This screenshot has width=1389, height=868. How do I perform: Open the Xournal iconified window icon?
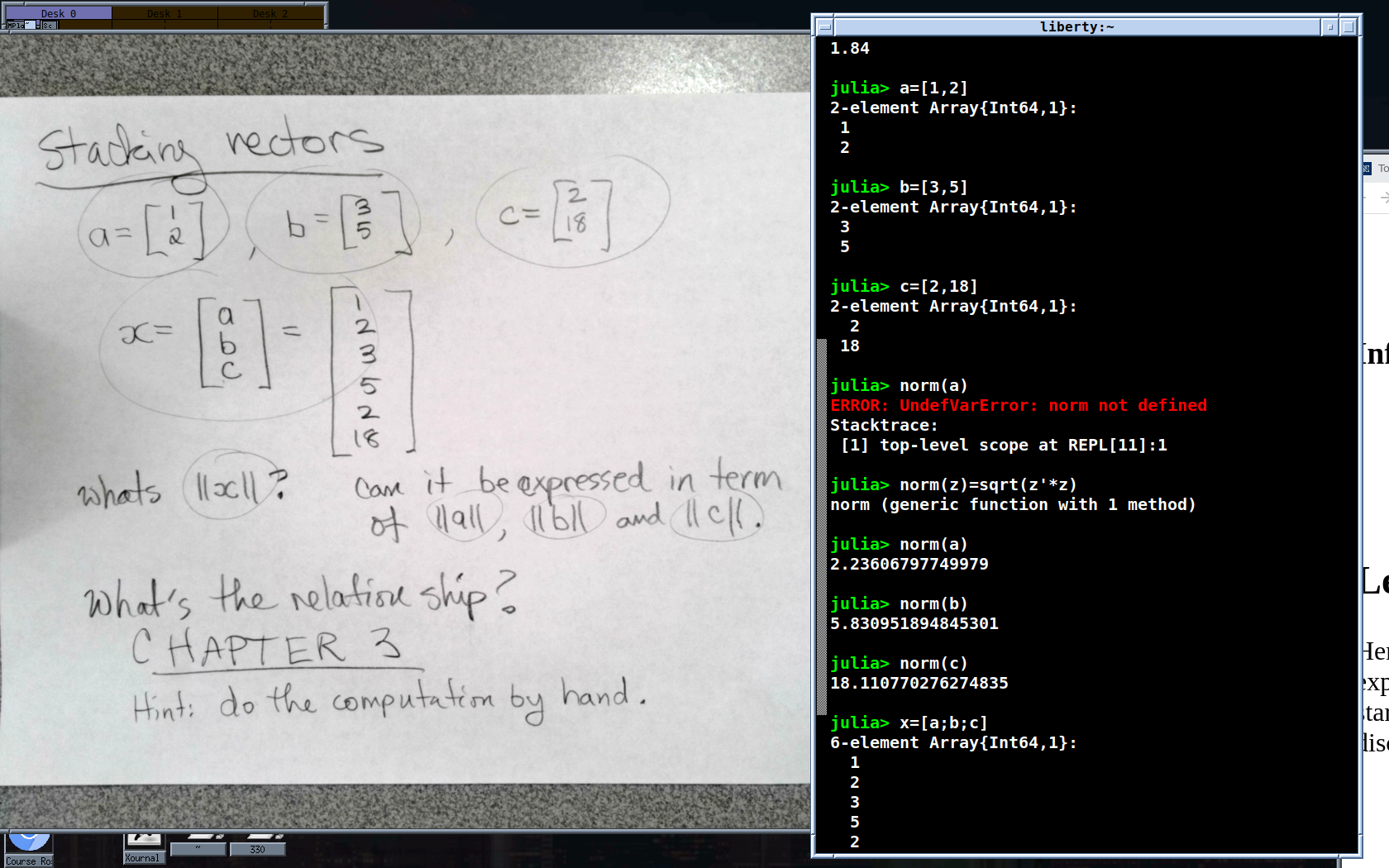(x=144, y=840)
